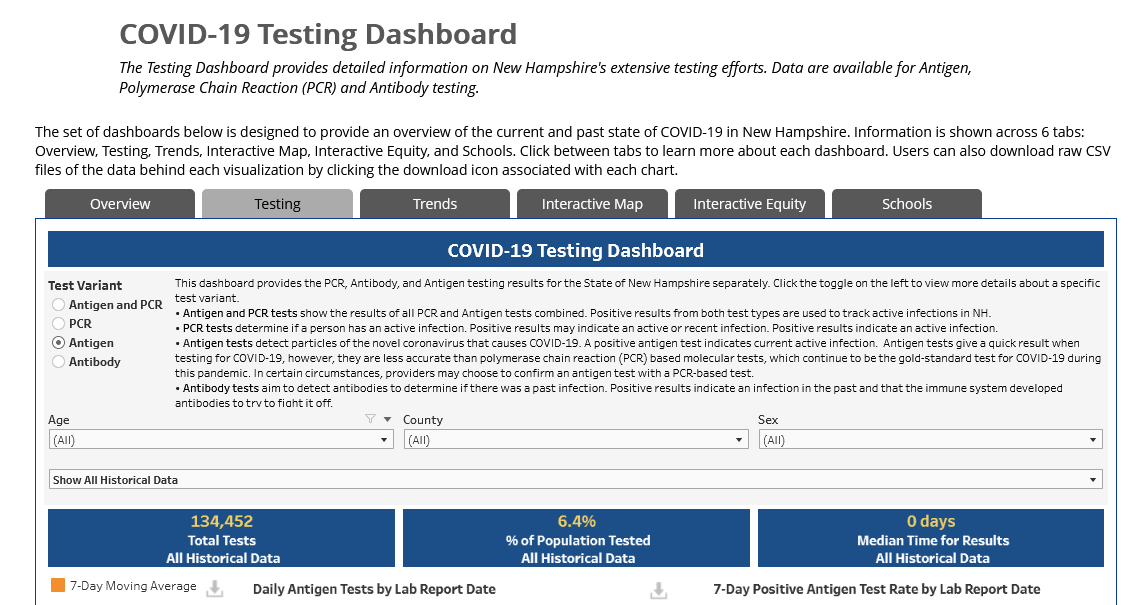Open the Interactive Equity tab
The image size is (1130, 605).
749,204
